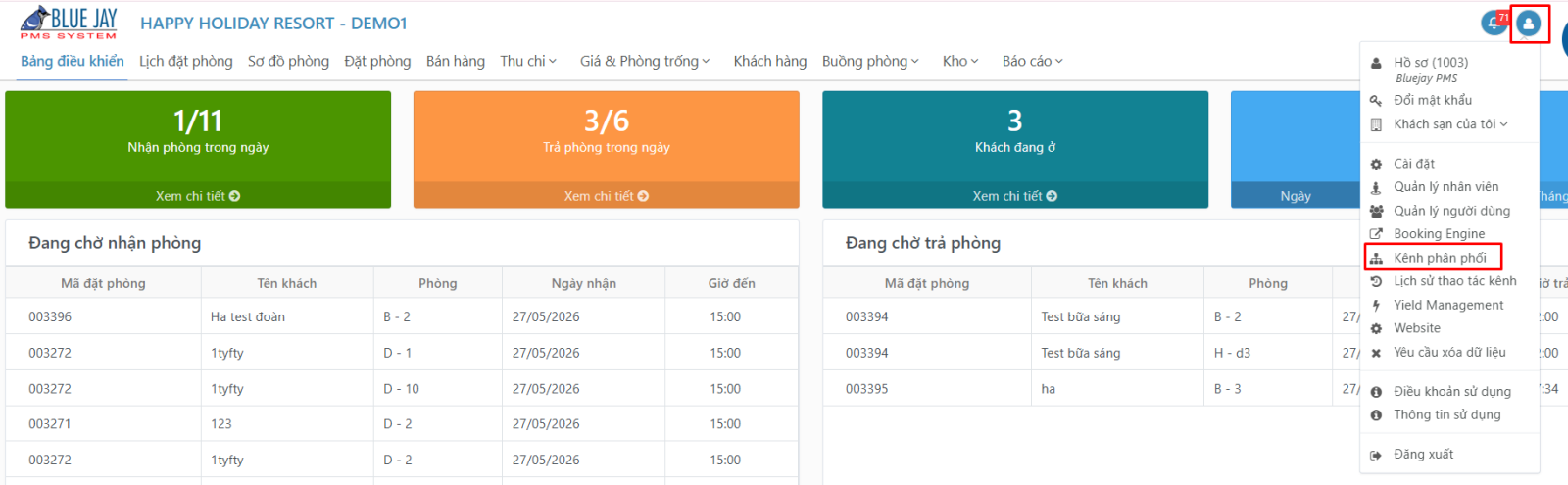Click the Giờ đến column header

tap(732, 283)
